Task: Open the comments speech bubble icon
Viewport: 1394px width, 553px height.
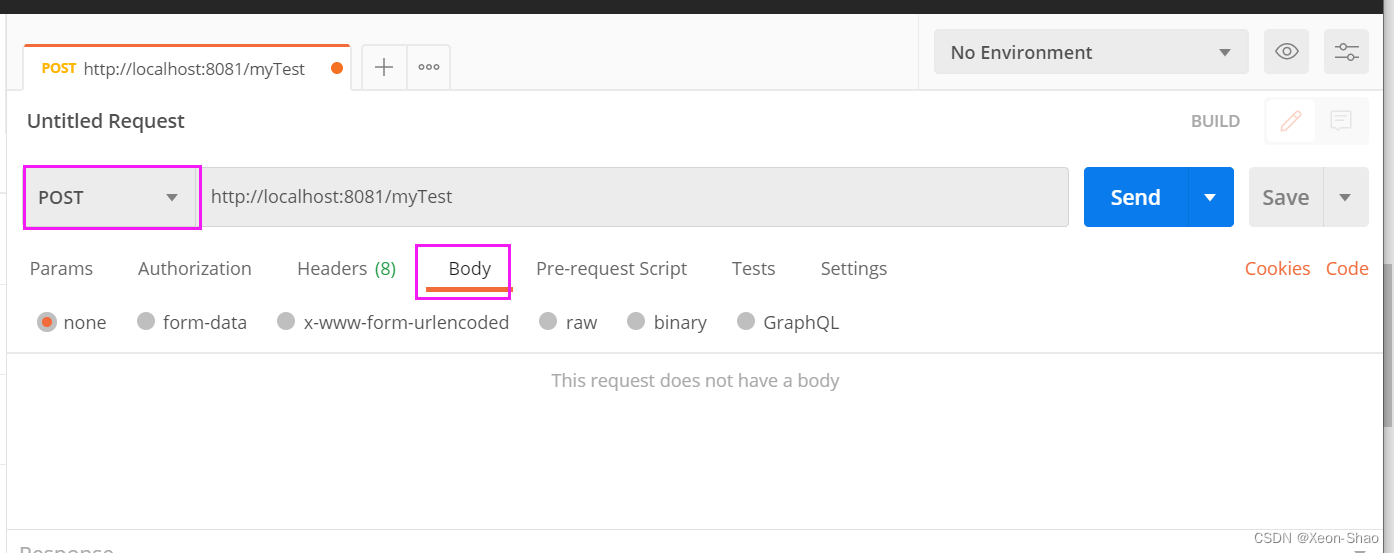Action: 1341,121
